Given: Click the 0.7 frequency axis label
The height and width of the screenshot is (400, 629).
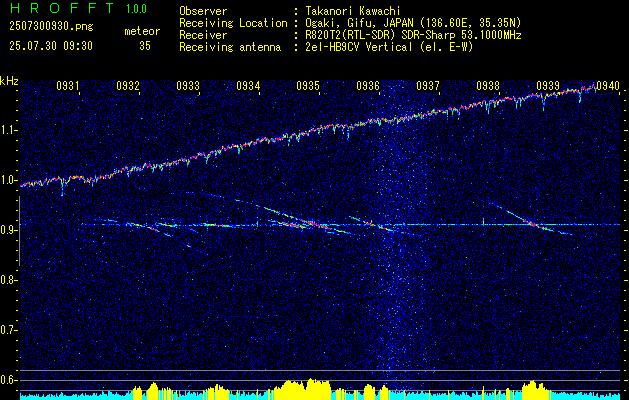Looking at the screenshot, I should click(x=8, y=330).
